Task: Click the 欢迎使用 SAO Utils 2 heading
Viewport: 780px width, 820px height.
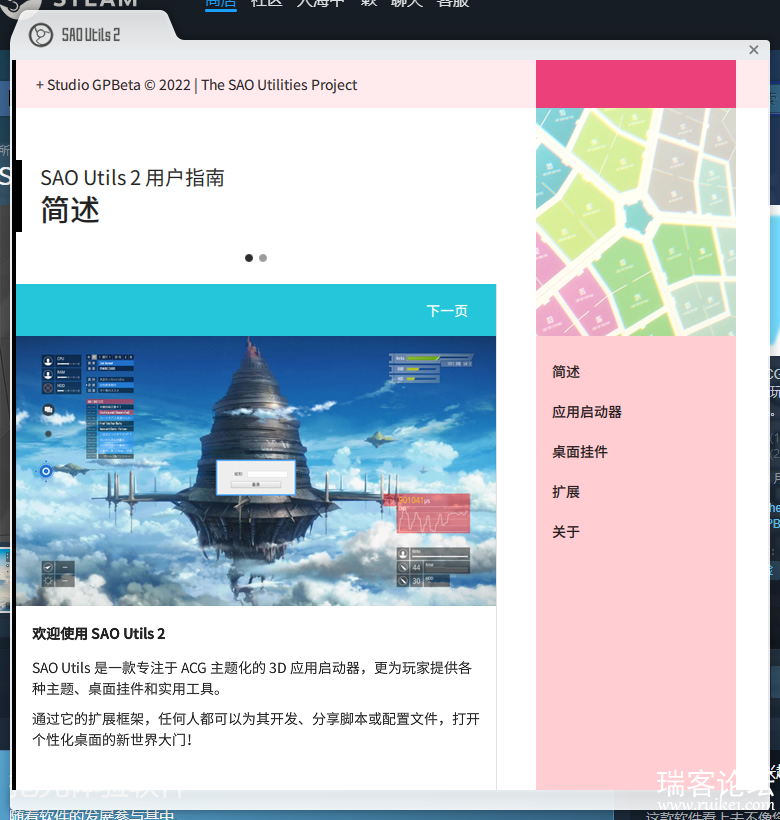Action: 98,634
